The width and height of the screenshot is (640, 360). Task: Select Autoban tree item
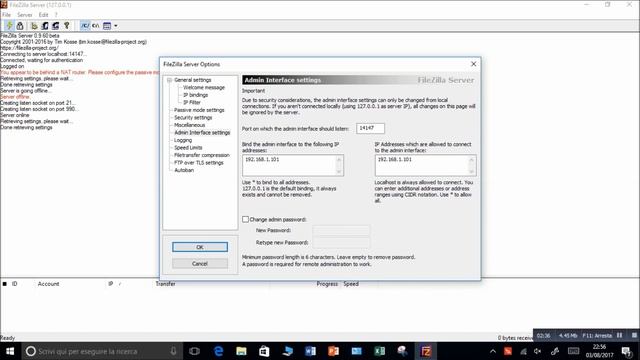click(184, 170)
